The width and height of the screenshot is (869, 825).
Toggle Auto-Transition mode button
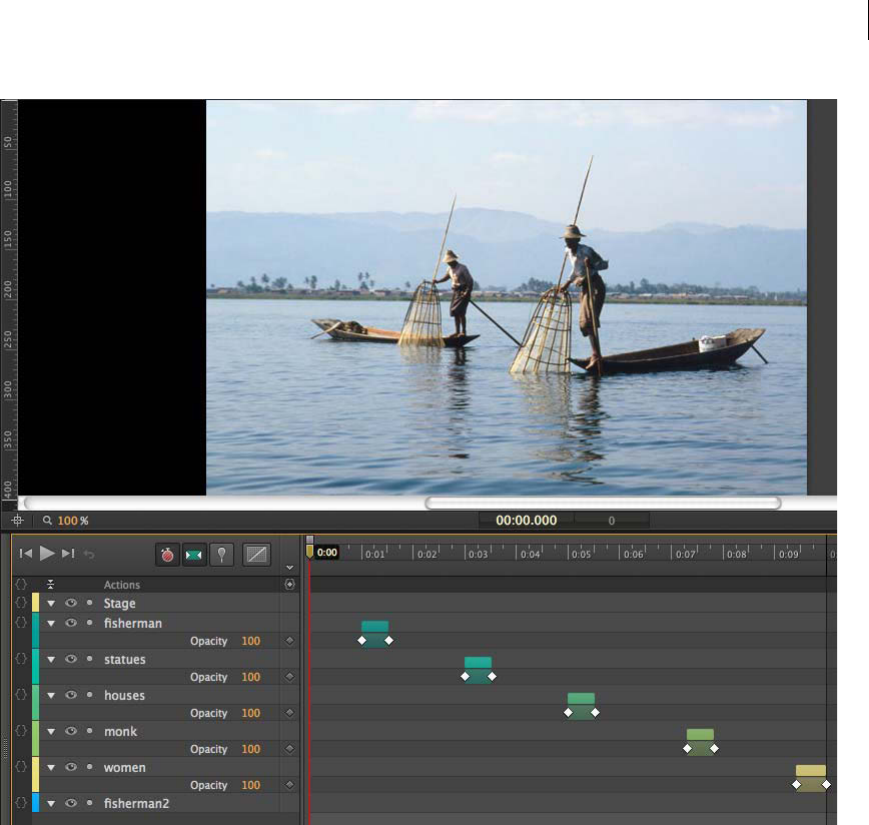(193, 555)
